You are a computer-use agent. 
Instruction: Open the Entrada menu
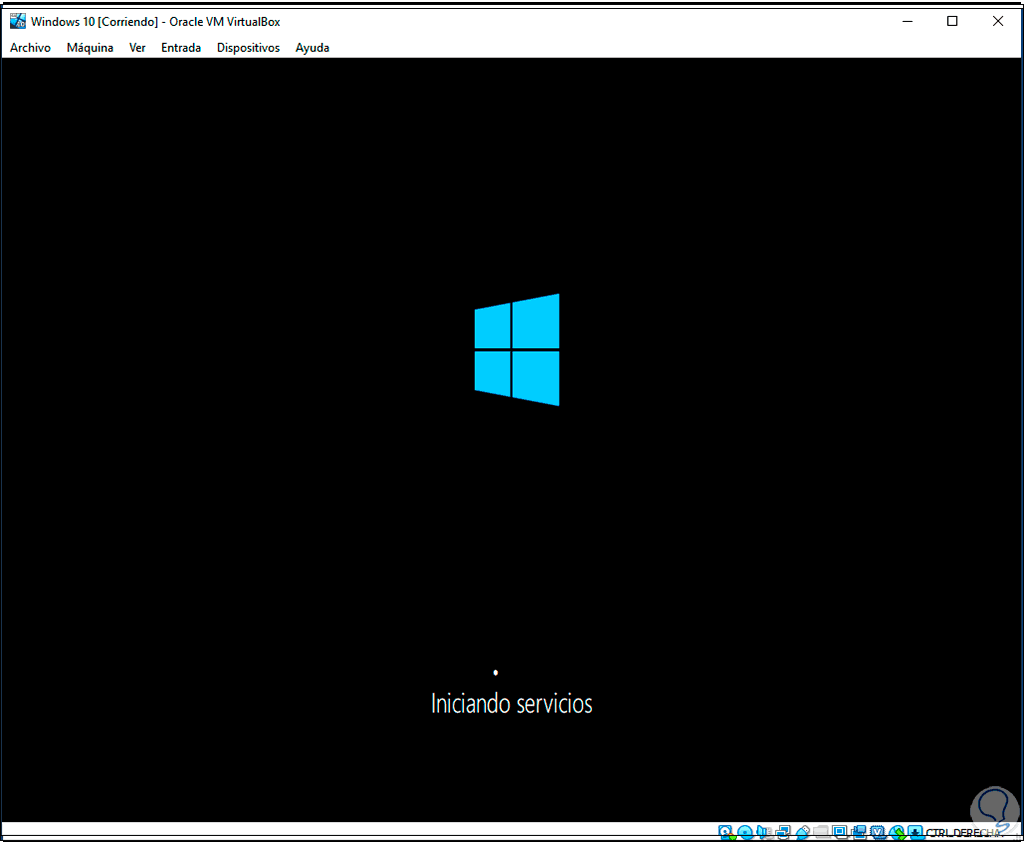tap(181, 48)
